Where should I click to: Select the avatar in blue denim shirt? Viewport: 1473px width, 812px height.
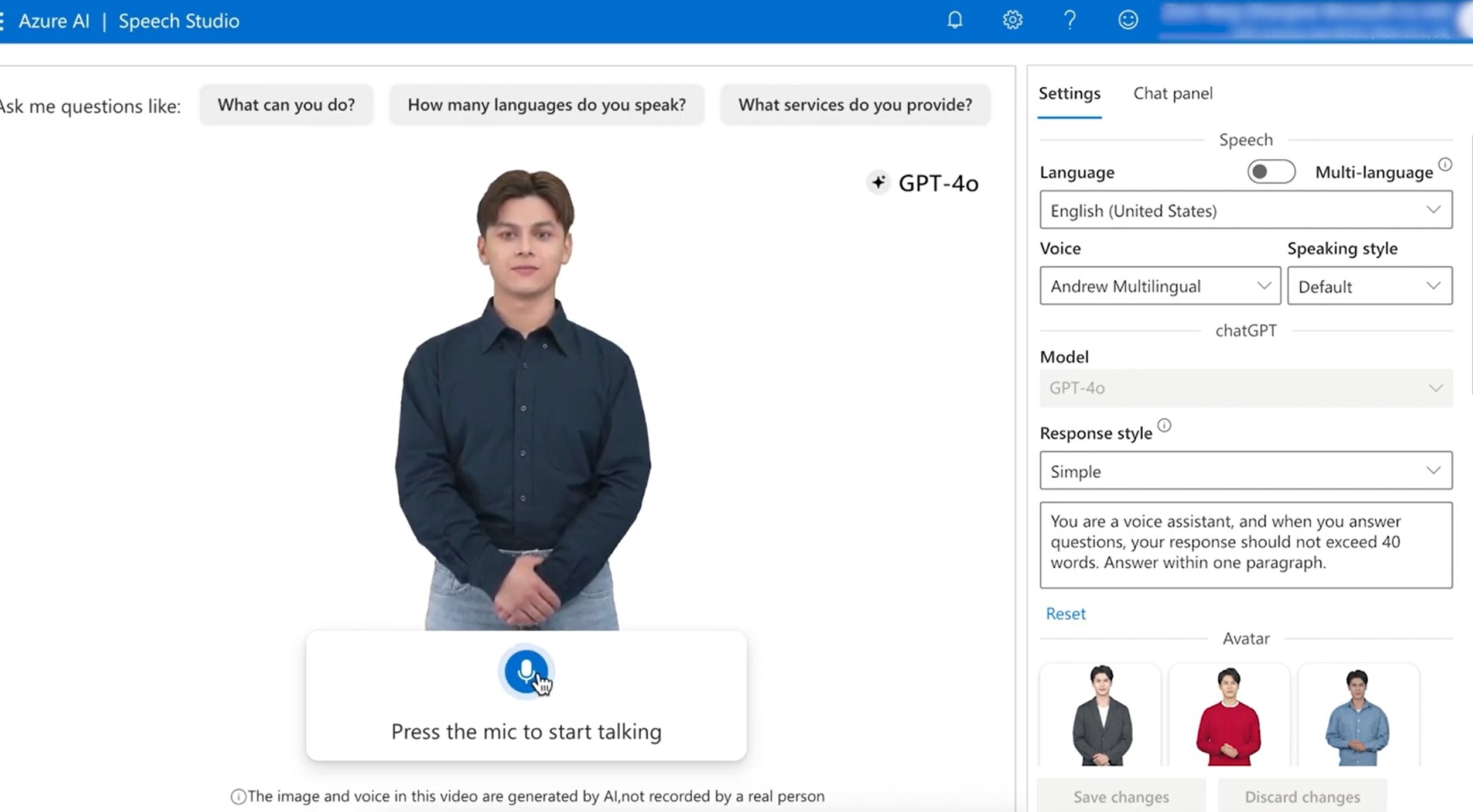(1358, 714)
